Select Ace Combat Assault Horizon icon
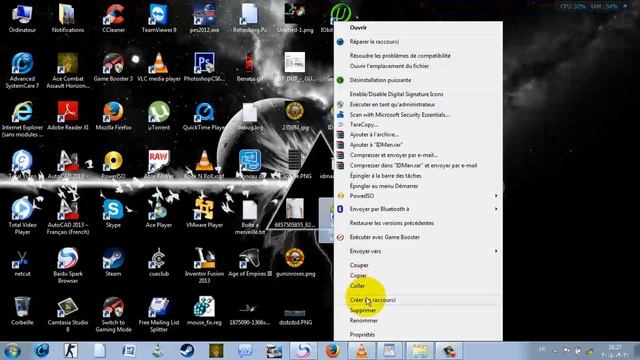The height and width of the screenshot is (360, 640). [68, 71]
